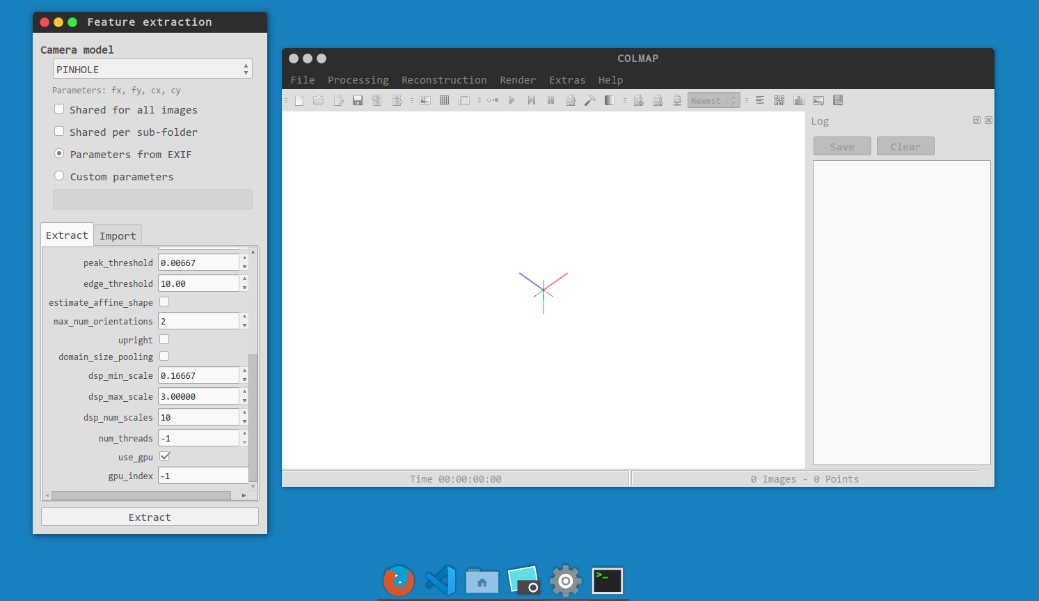Open Feature matching grid icon

point(445,100)
